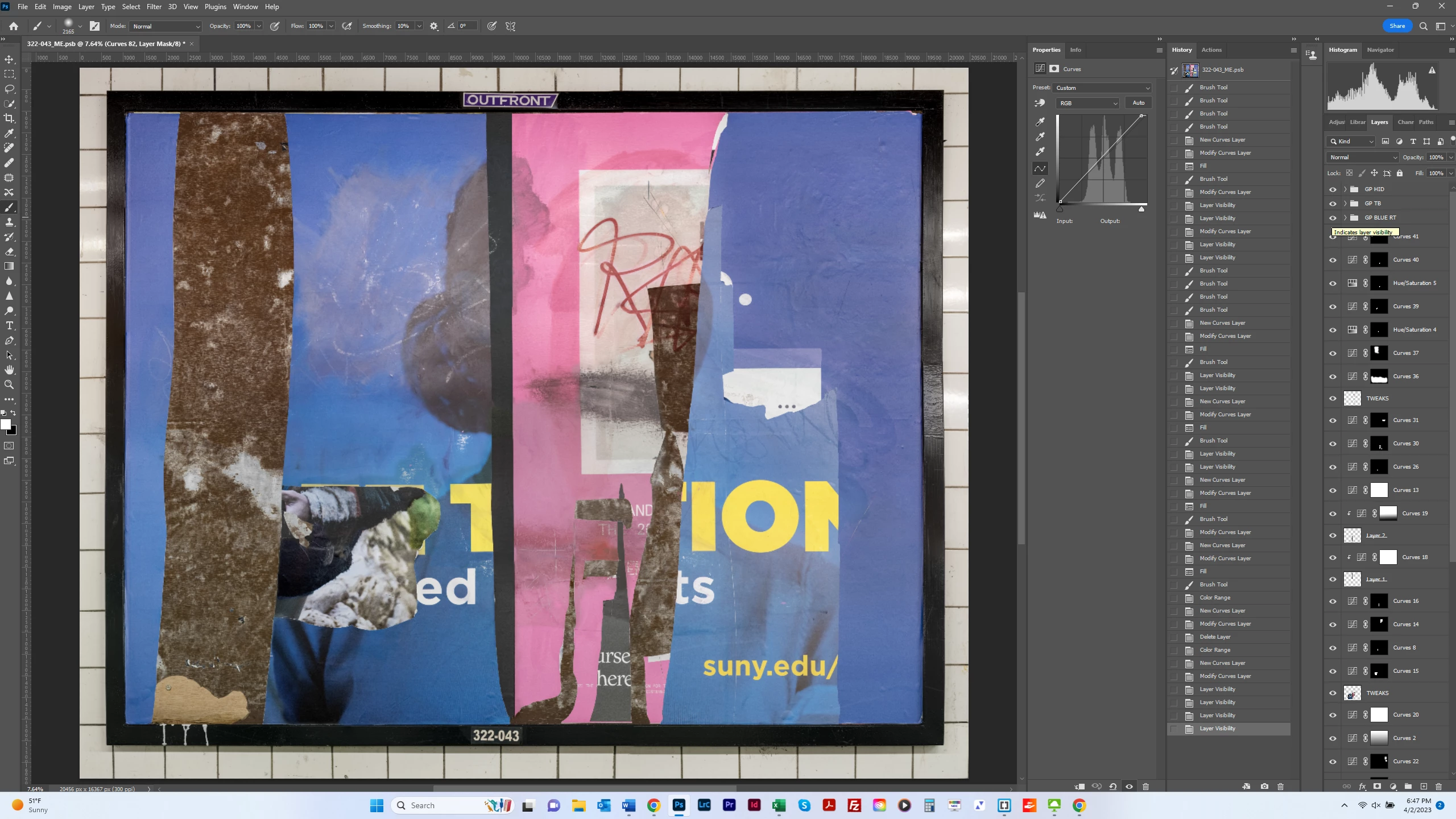The width and height of the screenshot is (1456, 819).
Task: Open the Filter menu
Action: [x=154, y=7]
